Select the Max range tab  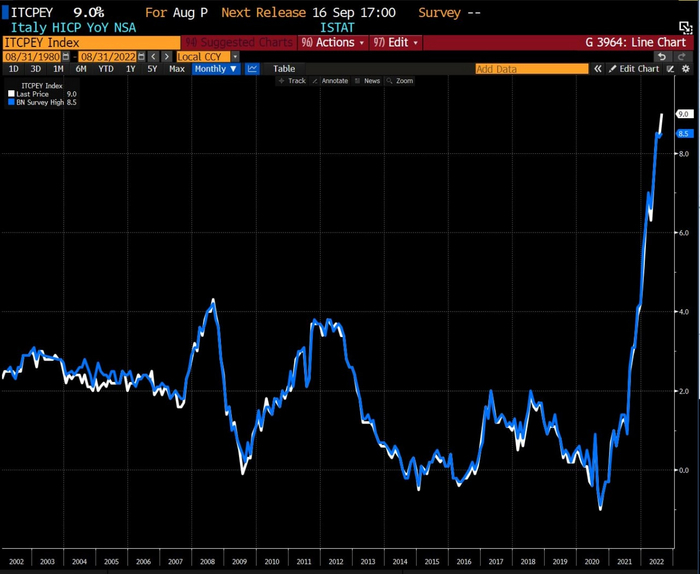point(177,69)
